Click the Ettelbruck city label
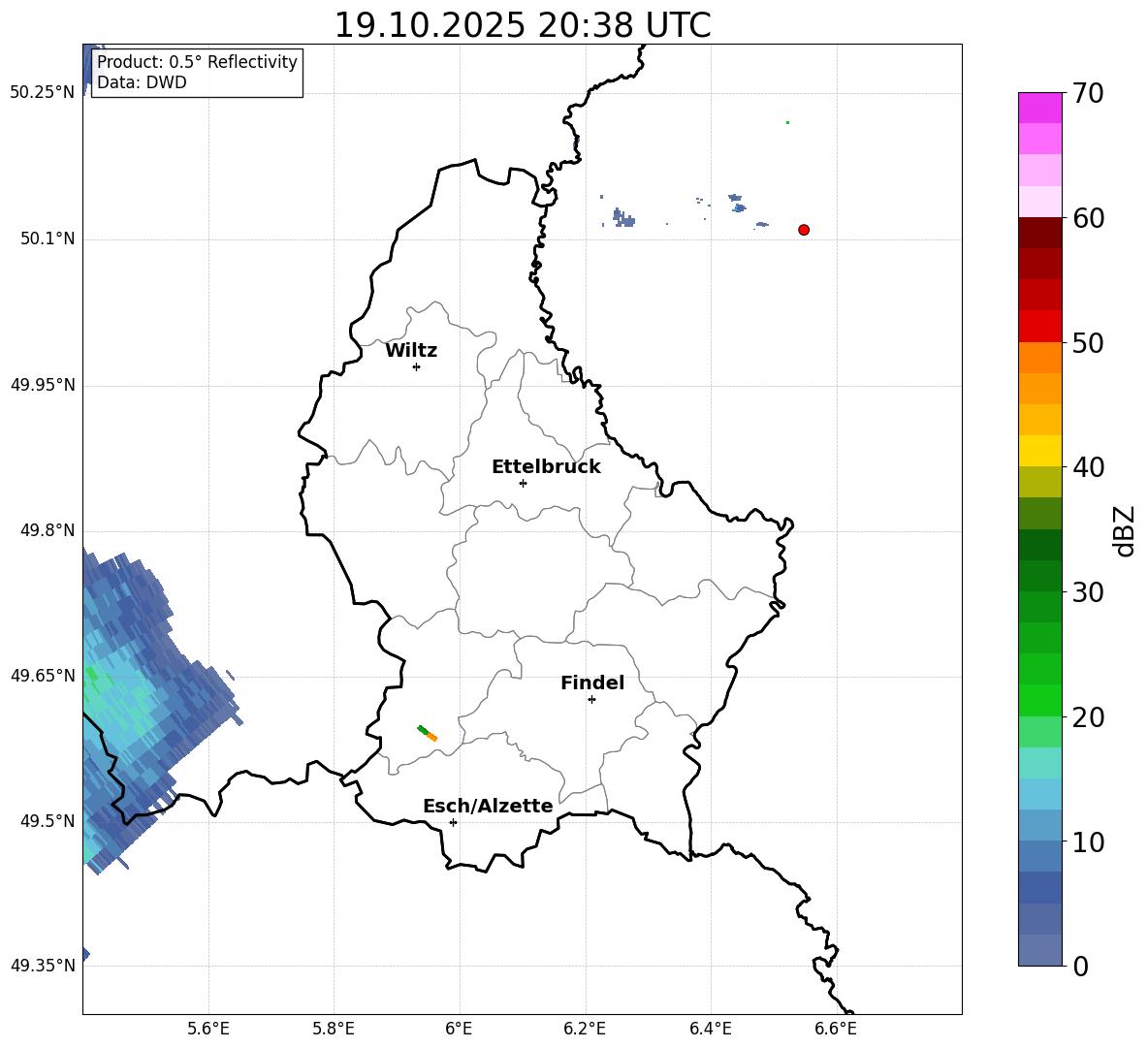 [546, 467]
